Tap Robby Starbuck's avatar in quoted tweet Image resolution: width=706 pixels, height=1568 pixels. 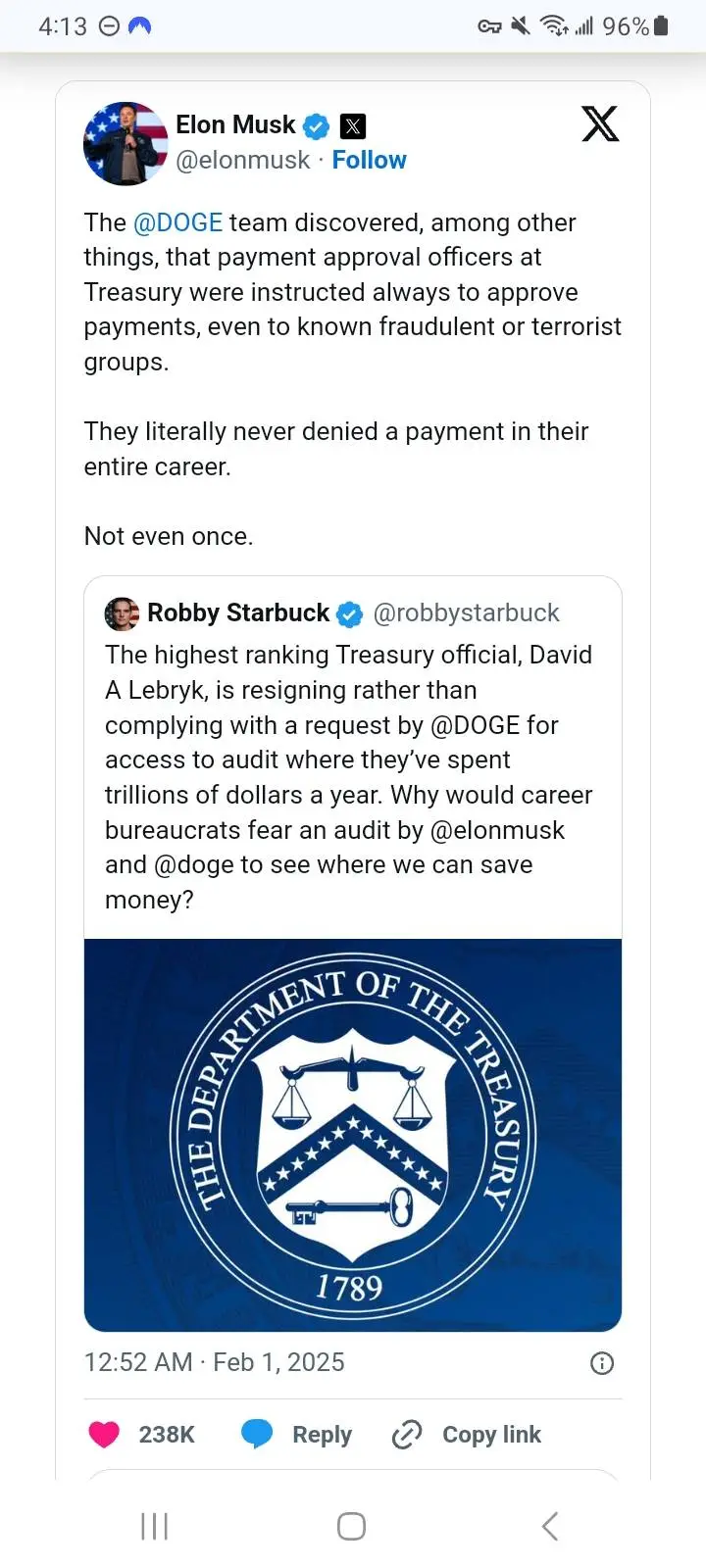122,613
